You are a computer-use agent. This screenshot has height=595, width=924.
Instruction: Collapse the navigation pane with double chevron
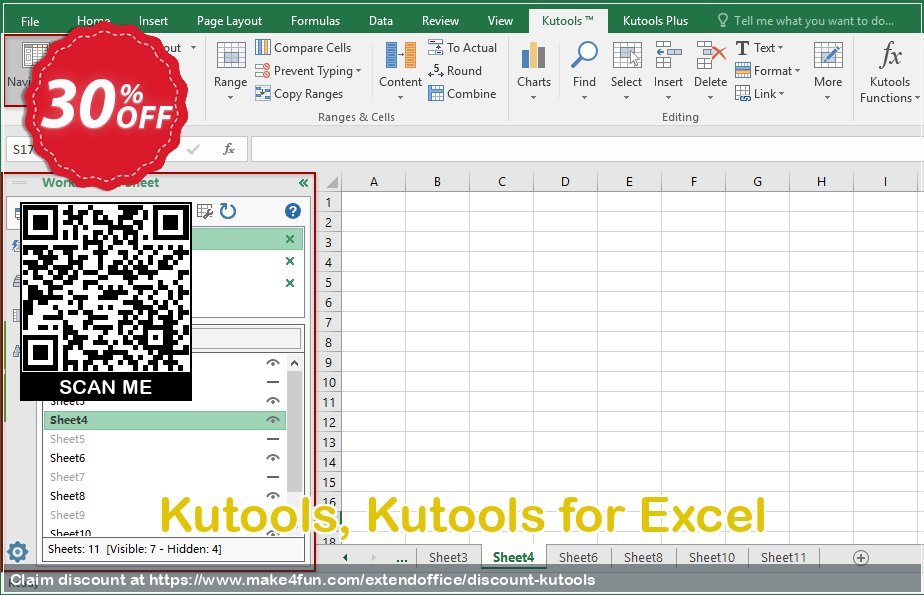tap(303, 183)
